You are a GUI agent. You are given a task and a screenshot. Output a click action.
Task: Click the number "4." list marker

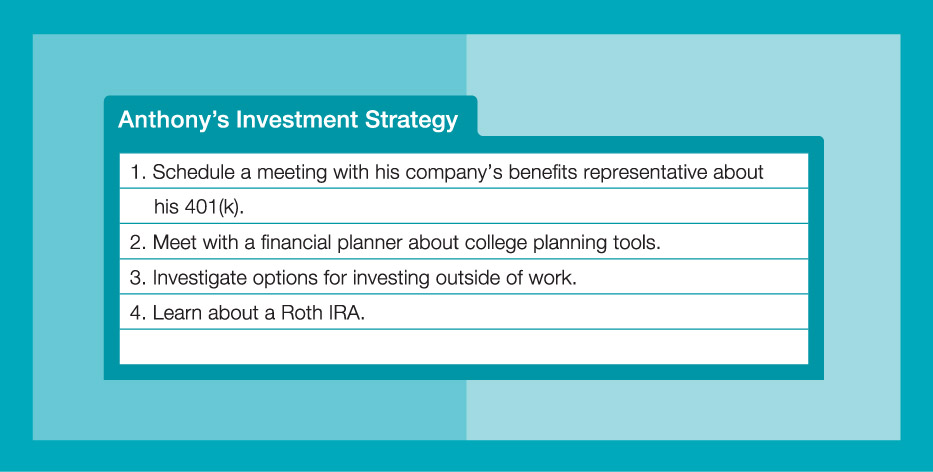138,312
